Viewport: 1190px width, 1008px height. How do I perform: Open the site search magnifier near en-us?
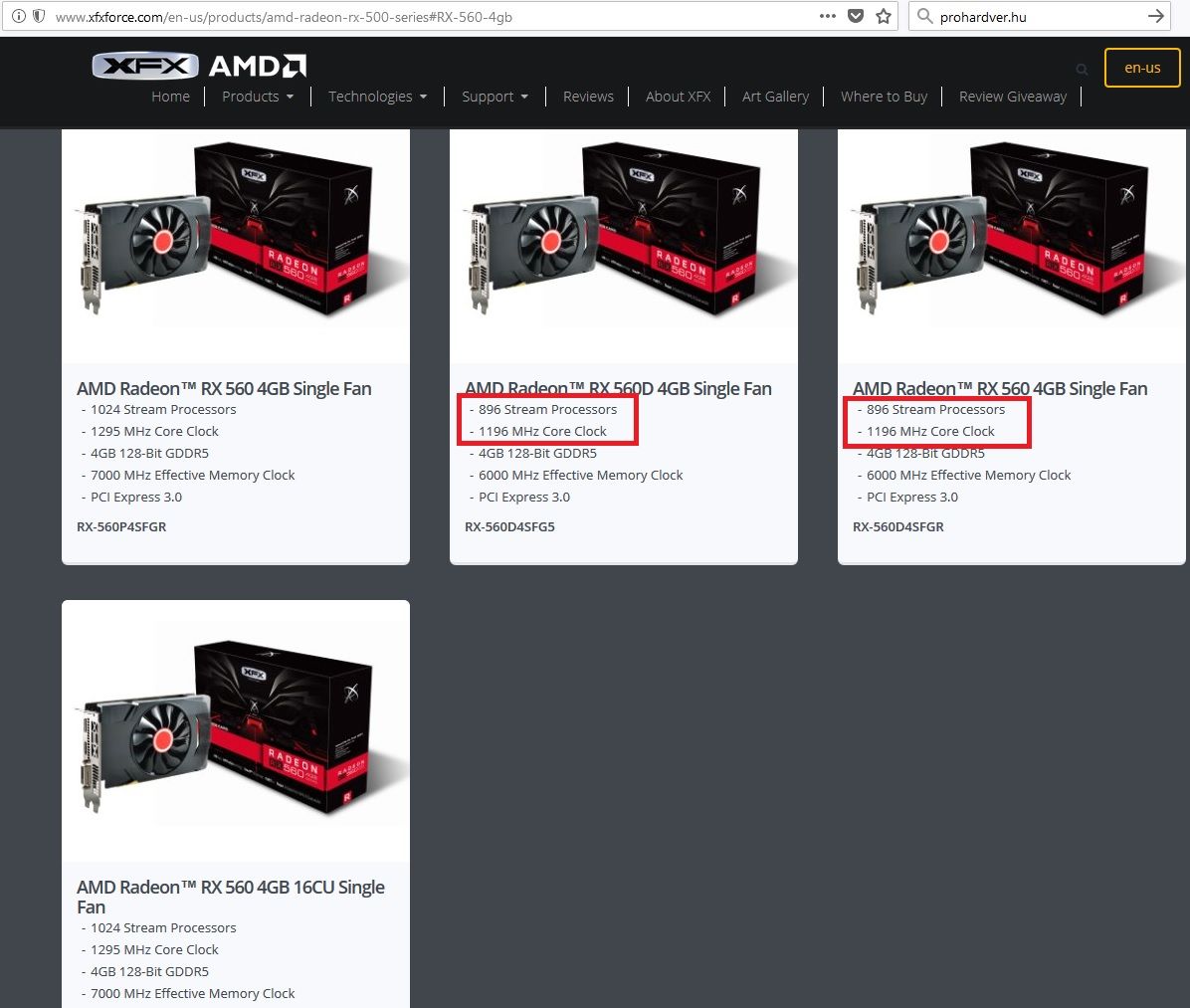point(1082,70)
